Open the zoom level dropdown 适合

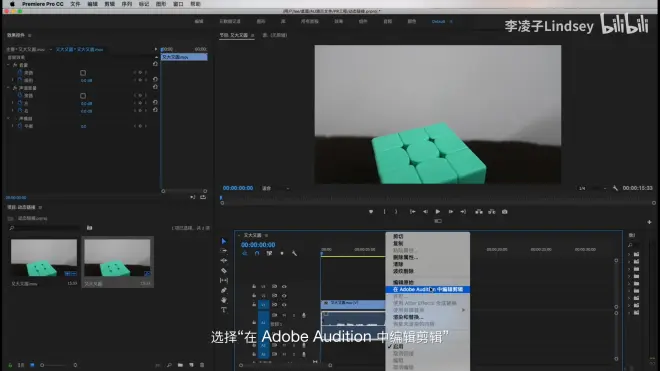coord(276,188)
